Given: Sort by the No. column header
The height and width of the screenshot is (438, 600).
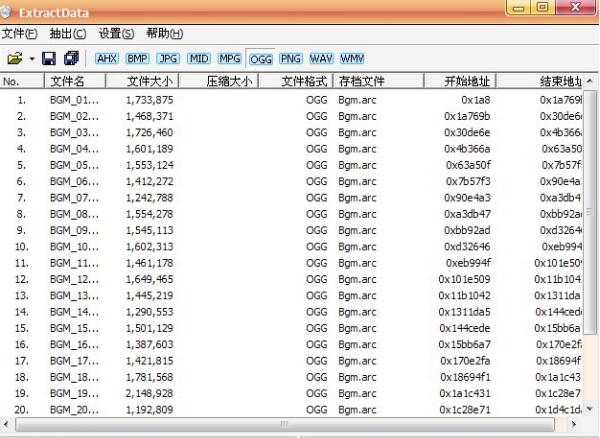Looking at the screenshot, I should (x=22, y=81).
